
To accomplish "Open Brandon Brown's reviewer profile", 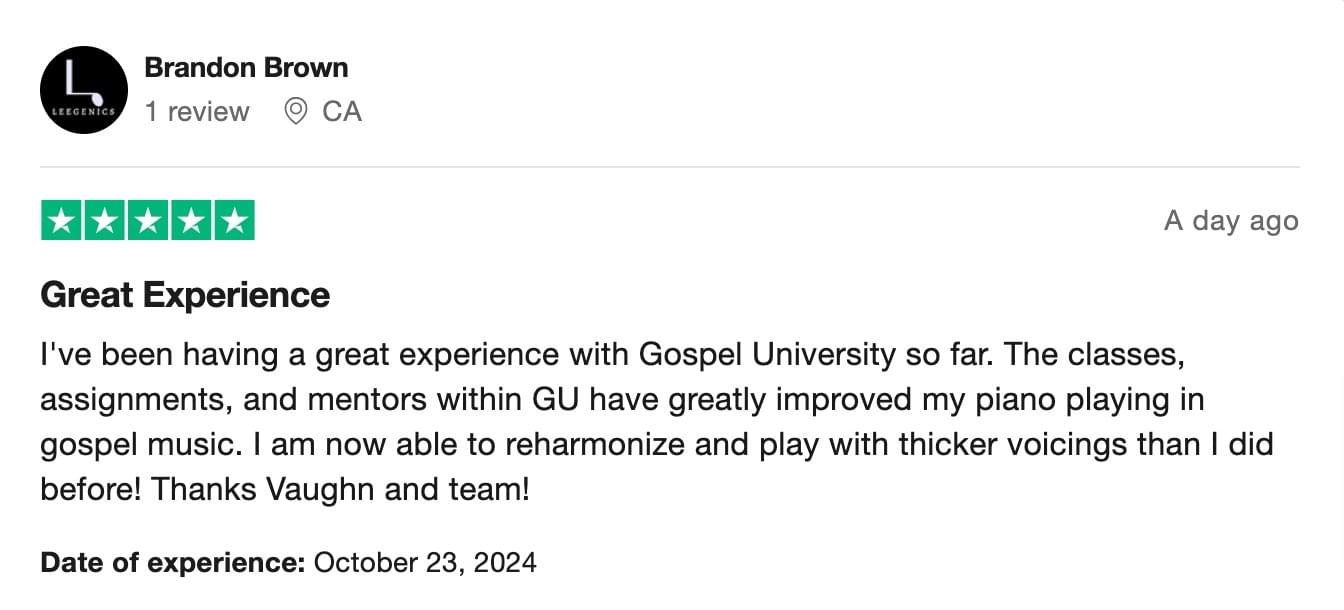I will (246, 68).
